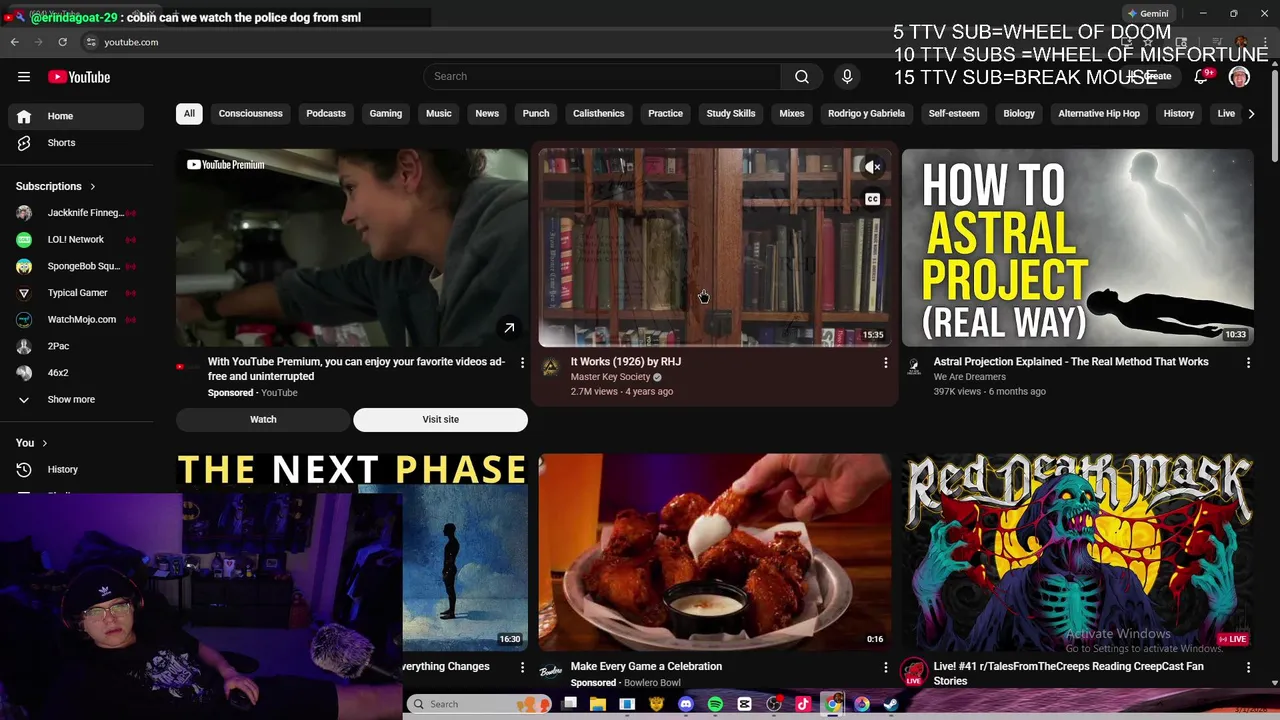Screen dimensions: 1280x720
Task: Show next category chips with arrow
Action: point(1251,114)
